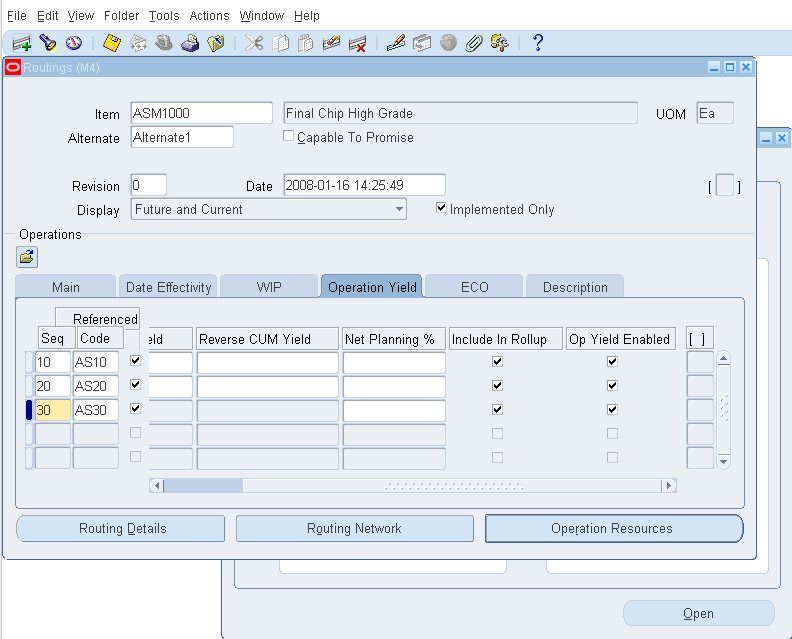The width and height of the screenshot is (792, 639).
Task: Click the vertical scrollbar down arrow
Action: pos(723,461)
